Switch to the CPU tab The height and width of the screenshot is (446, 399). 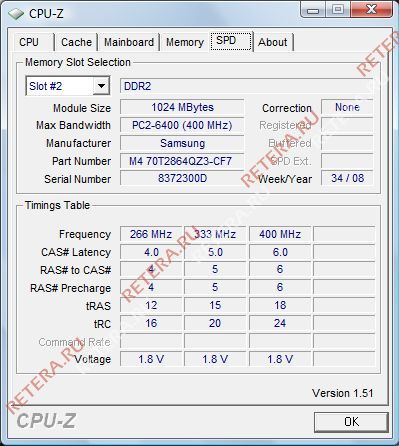pos(33,42)
